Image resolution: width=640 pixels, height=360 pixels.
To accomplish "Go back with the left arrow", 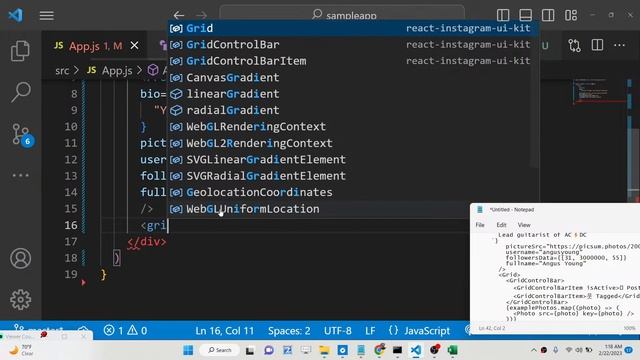I will tap(179, 16).
